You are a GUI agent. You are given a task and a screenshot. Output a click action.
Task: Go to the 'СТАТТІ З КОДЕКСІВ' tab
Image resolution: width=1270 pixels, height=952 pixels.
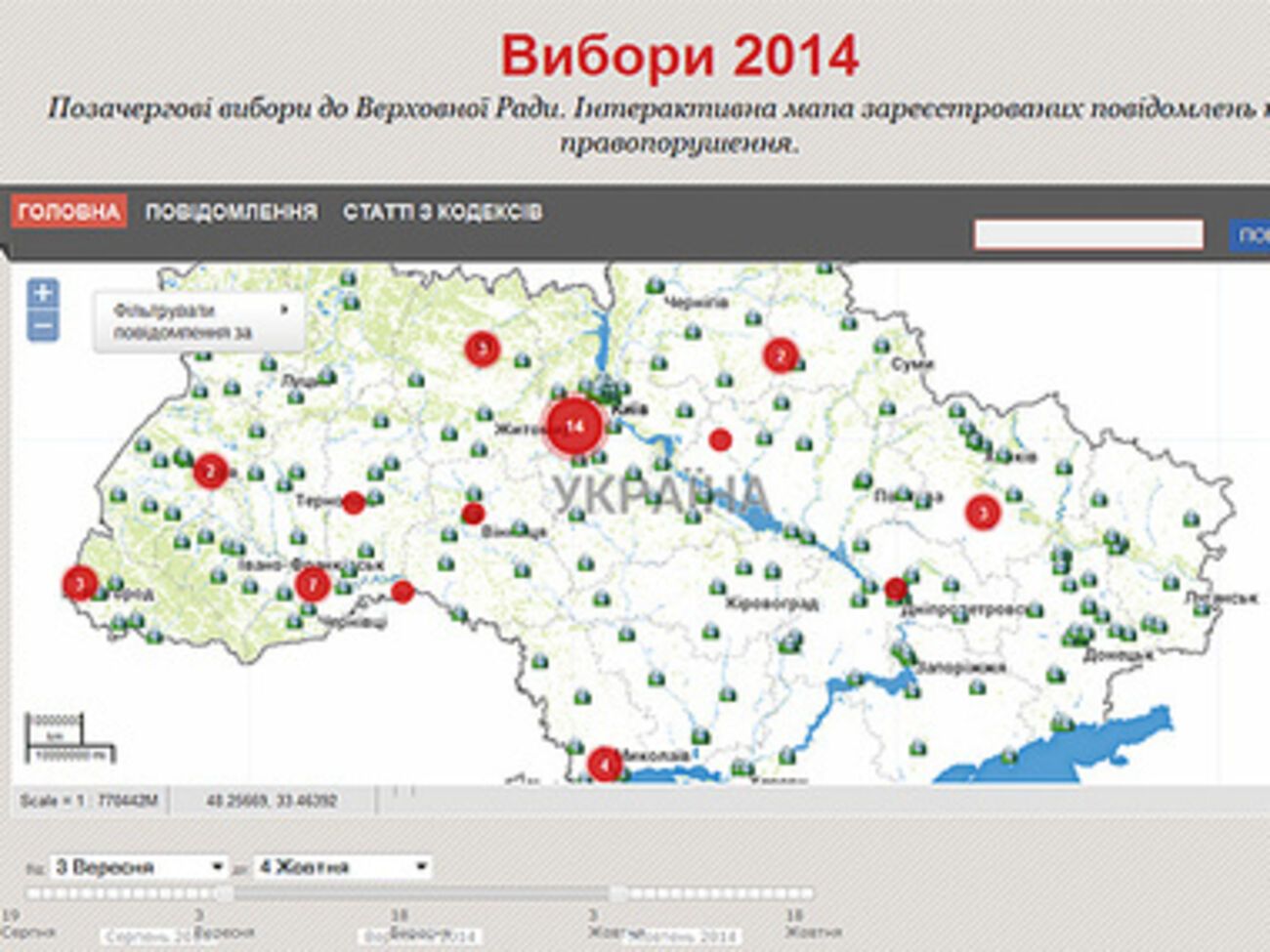[x=442, y=212]
